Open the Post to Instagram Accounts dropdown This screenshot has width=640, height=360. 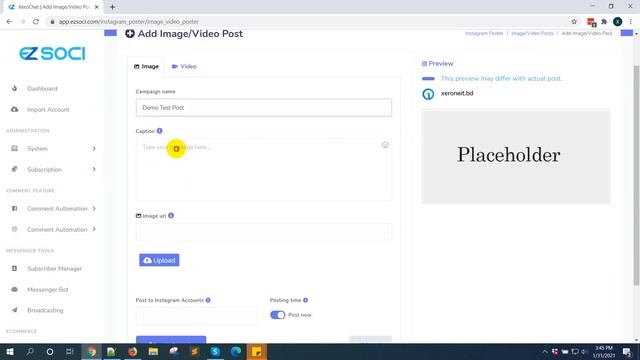point(197,316)
